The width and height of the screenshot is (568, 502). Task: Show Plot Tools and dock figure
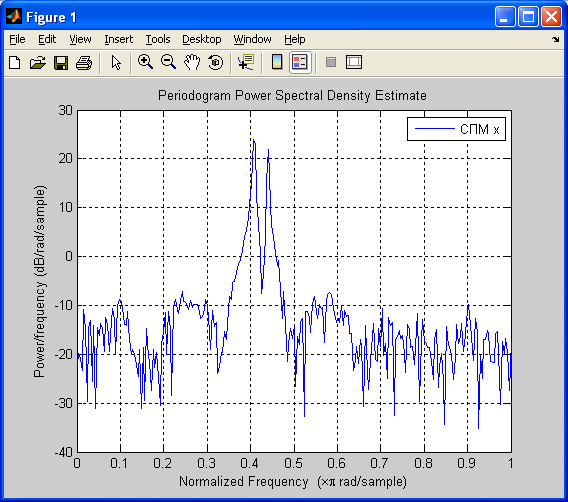click(x=354, y=62)
